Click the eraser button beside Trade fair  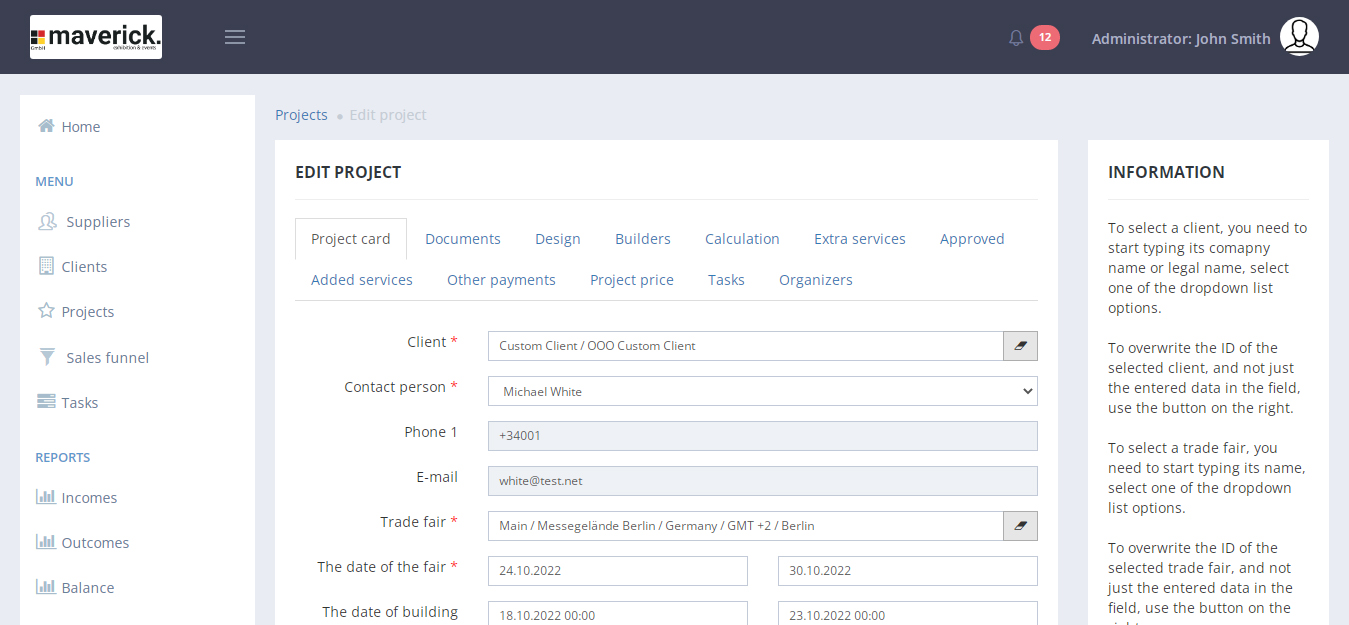(x=1020, y=526)
